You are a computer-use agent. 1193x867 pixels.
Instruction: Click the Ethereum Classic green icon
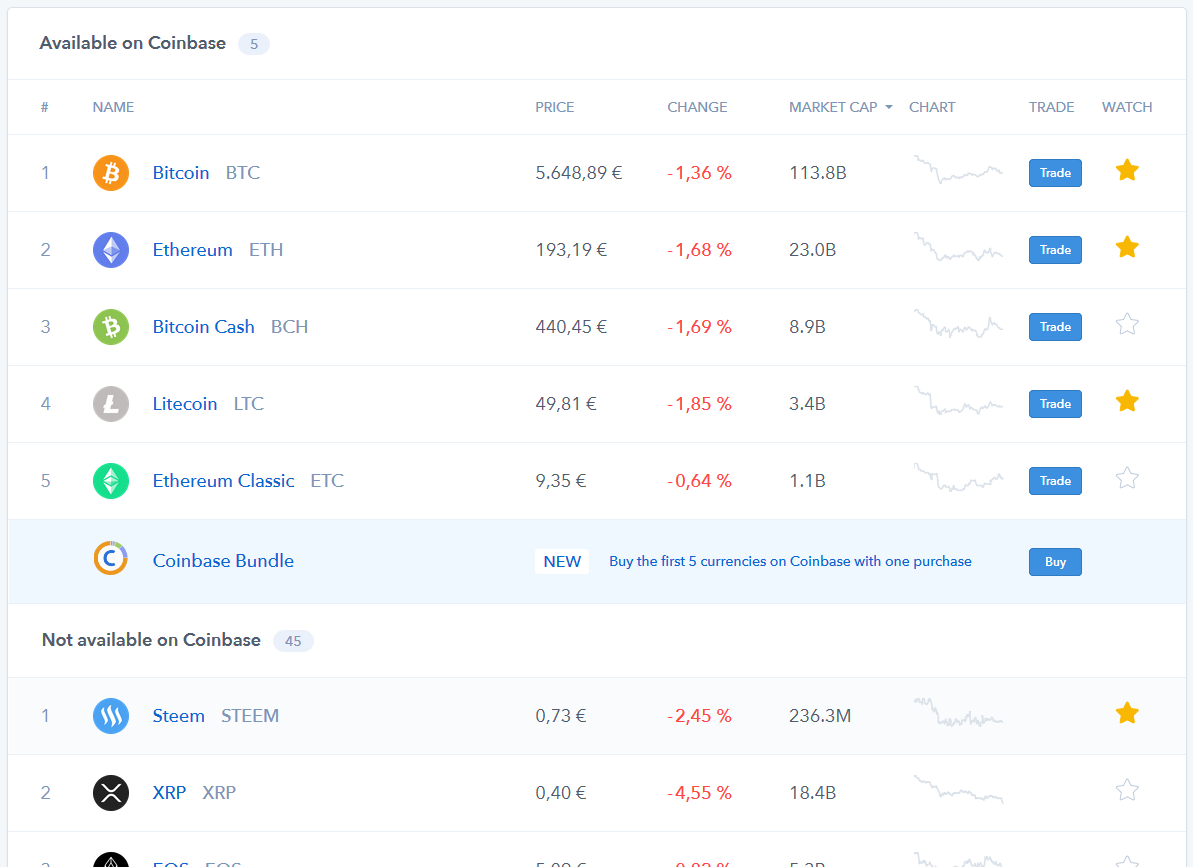(x=111, y=481)
